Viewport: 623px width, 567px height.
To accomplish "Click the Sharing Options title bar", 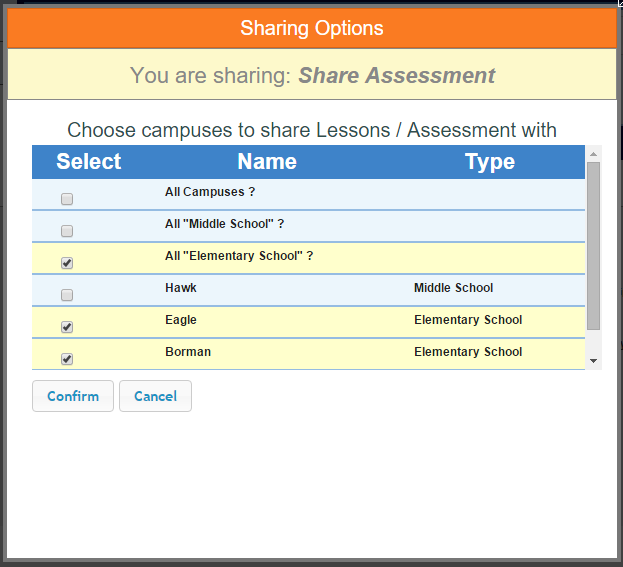I will point(312,28).
